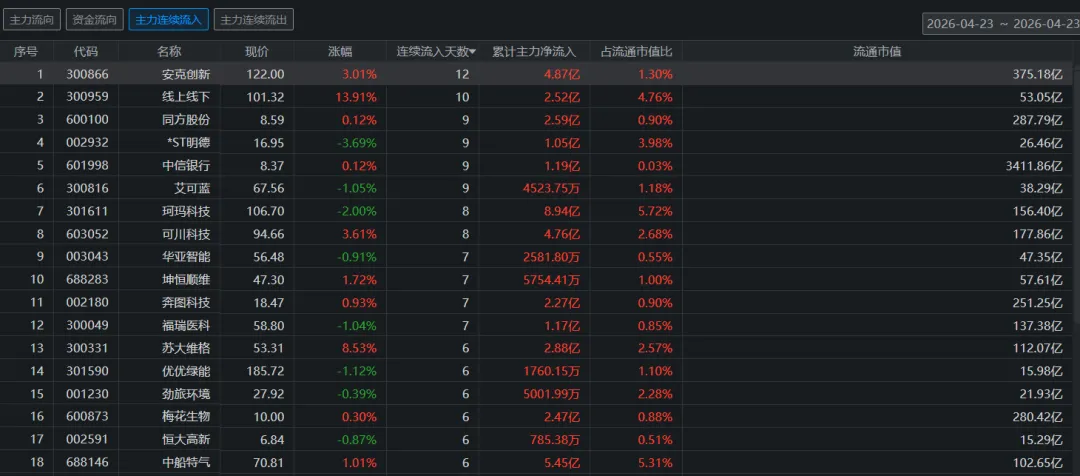Select stock name 坤恒顺维
The height and width of the screenshot is (476, 1080).
186,280
